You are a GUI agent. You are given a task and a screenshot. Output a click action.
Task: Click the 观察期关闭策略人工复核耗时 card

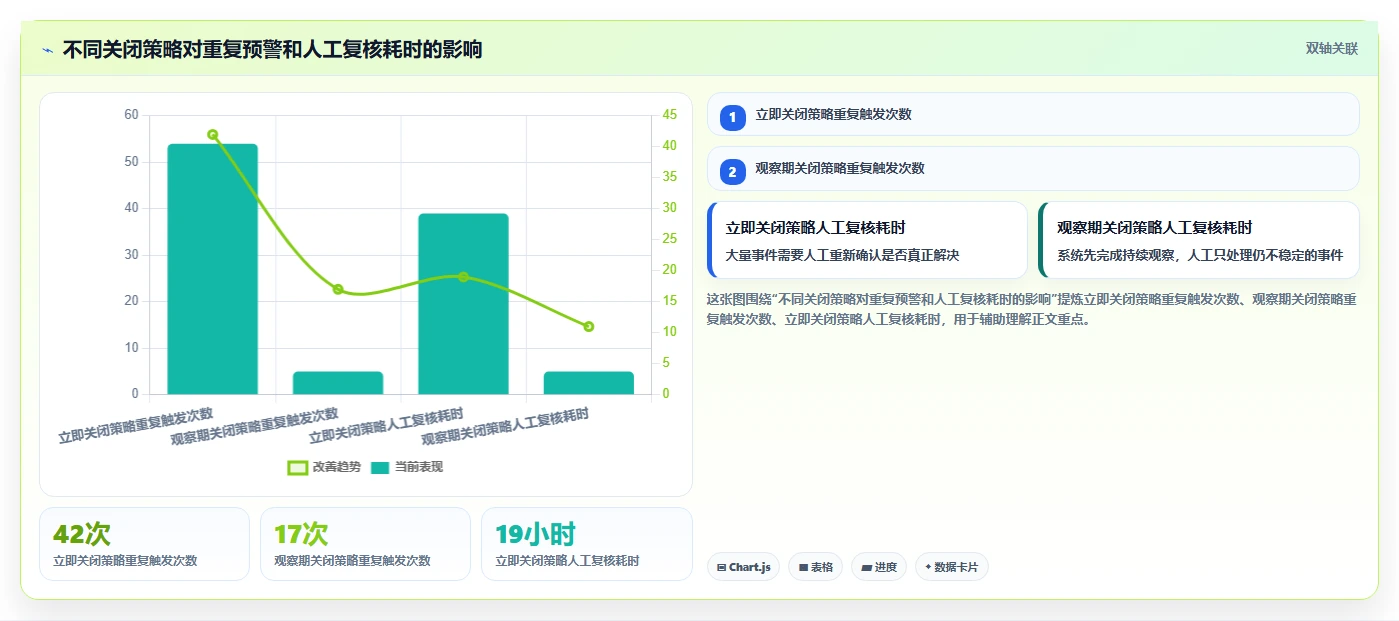pyautogui.click(x=1199, y=240)
